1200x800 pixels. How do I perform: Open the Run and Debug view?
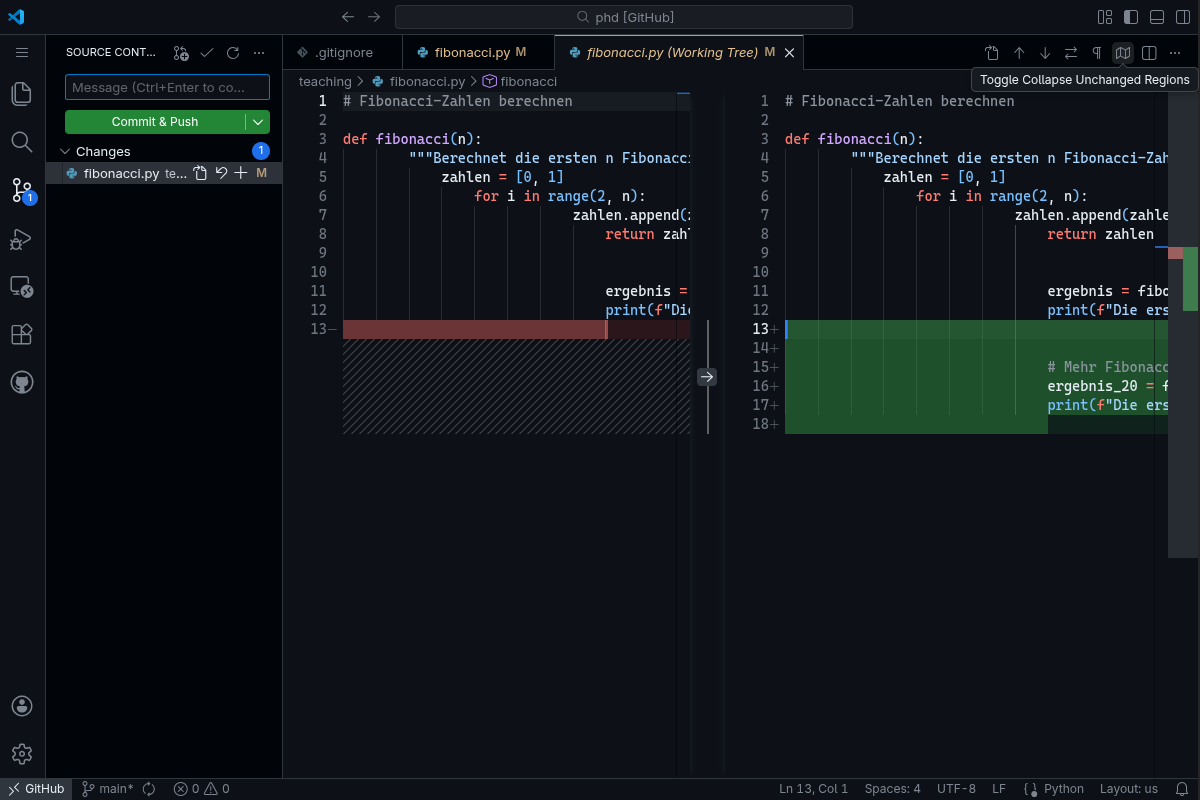coord(22,238)
